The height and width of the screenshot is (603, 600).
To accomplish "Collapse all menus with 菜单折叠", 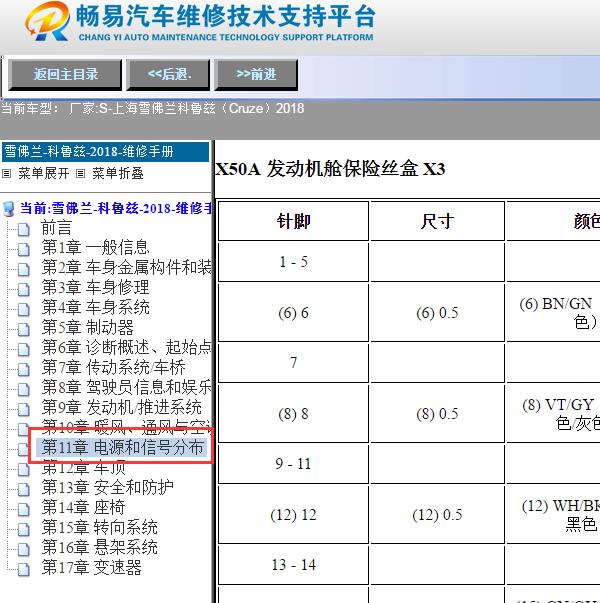I will pyautogui.click(x=118, y=173).
